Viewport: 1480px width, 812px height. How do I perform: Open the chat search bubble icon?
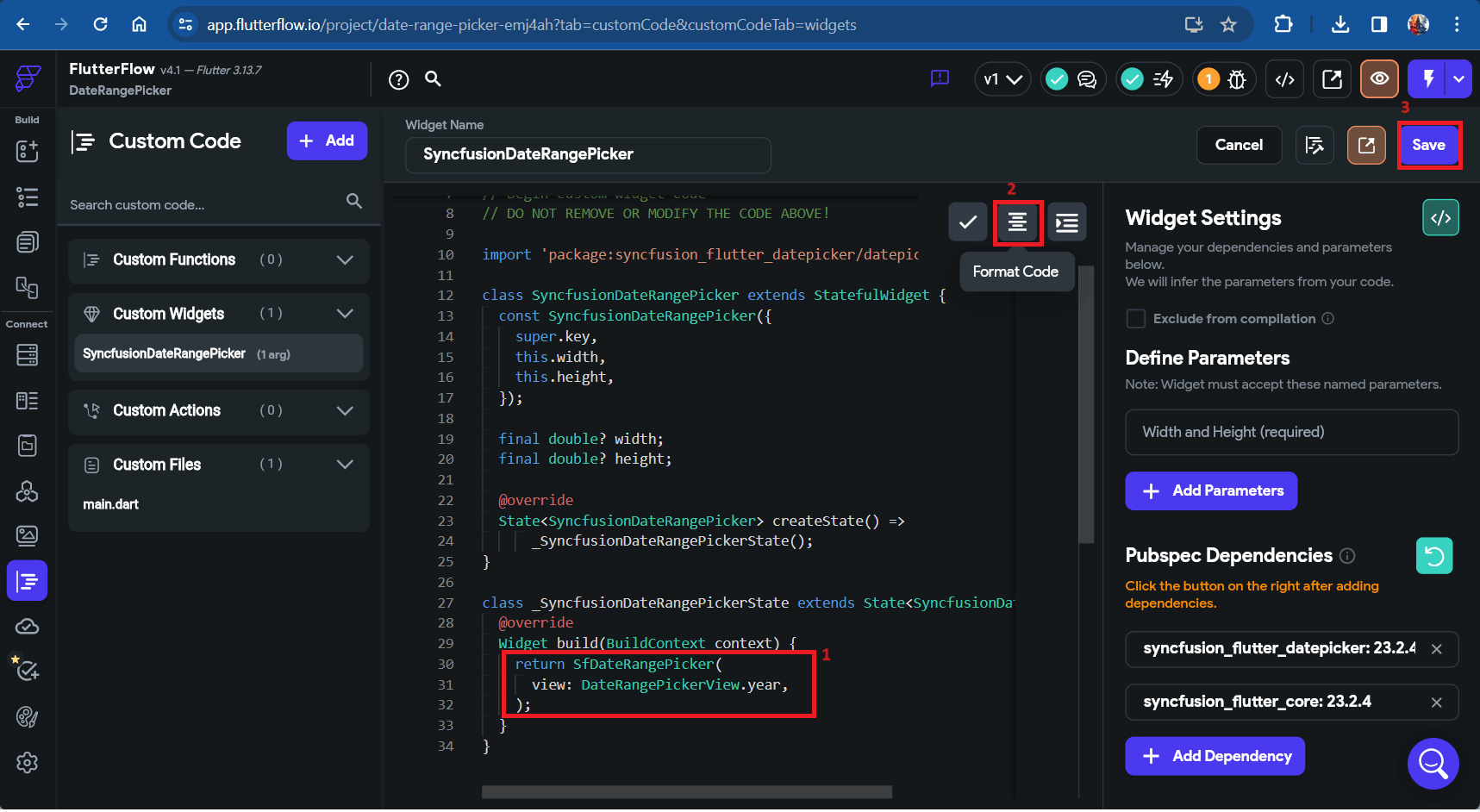[x=1433, y=763]
